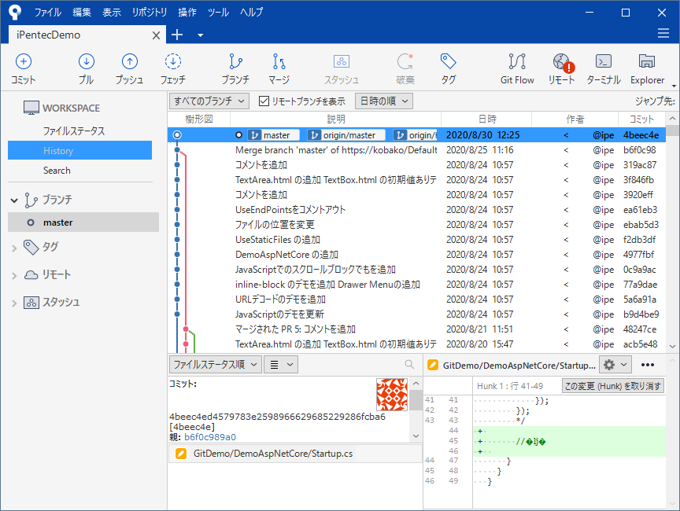Open the toolbar overflow arrow beside Explorer
Viewport: 680px width, 511px height.
[x=673, y=85]
